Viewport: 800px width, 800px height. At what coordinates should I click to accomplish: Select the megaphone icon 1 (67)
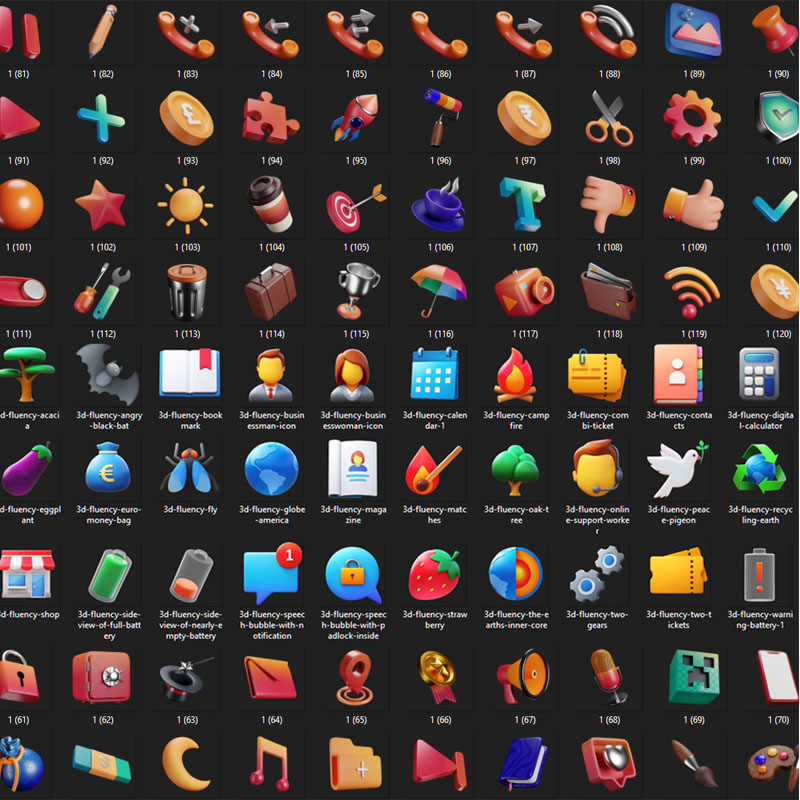524,677
